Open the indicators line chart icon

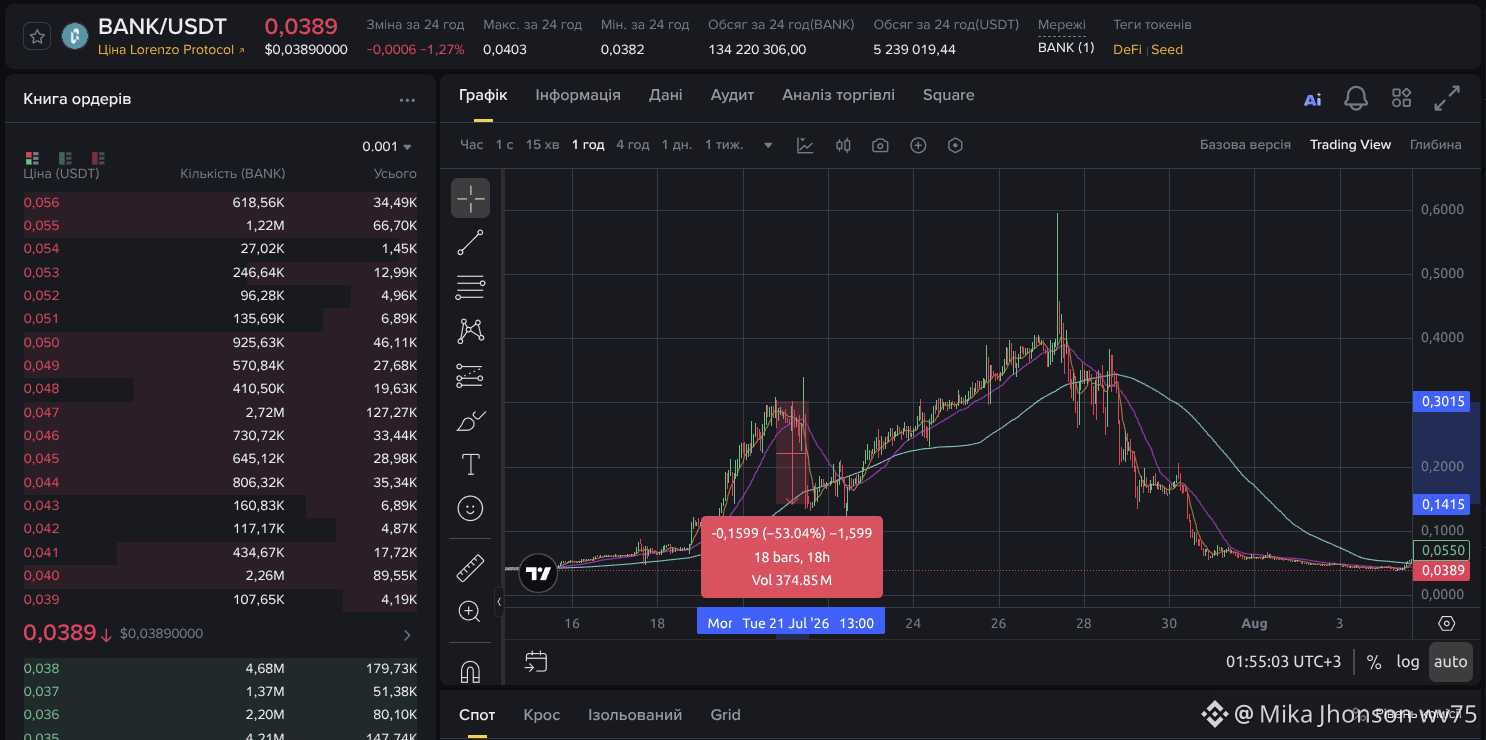click(805, 145)
